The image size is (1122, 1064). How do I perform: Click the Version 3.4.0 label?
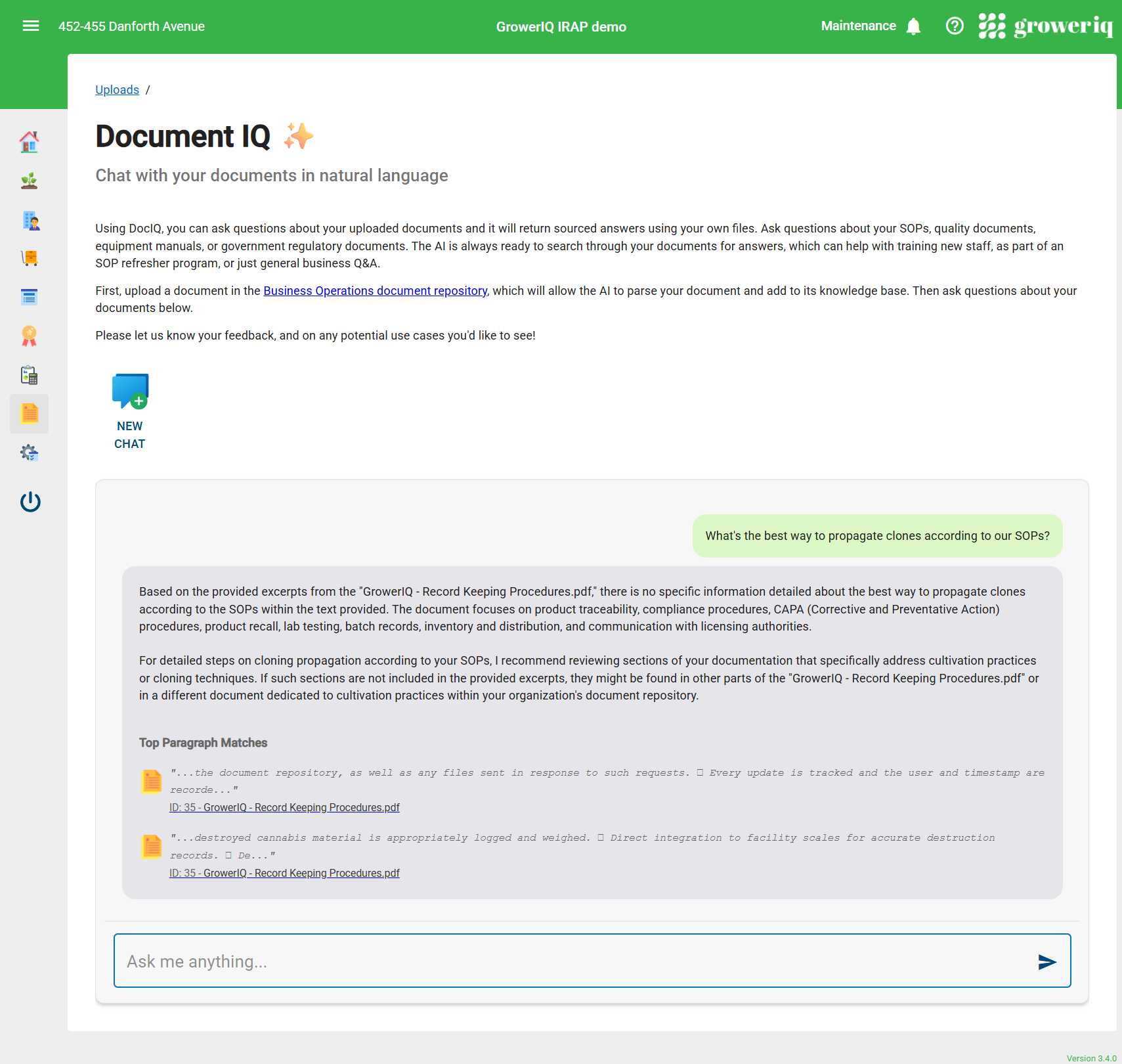pos(1091,1058)
